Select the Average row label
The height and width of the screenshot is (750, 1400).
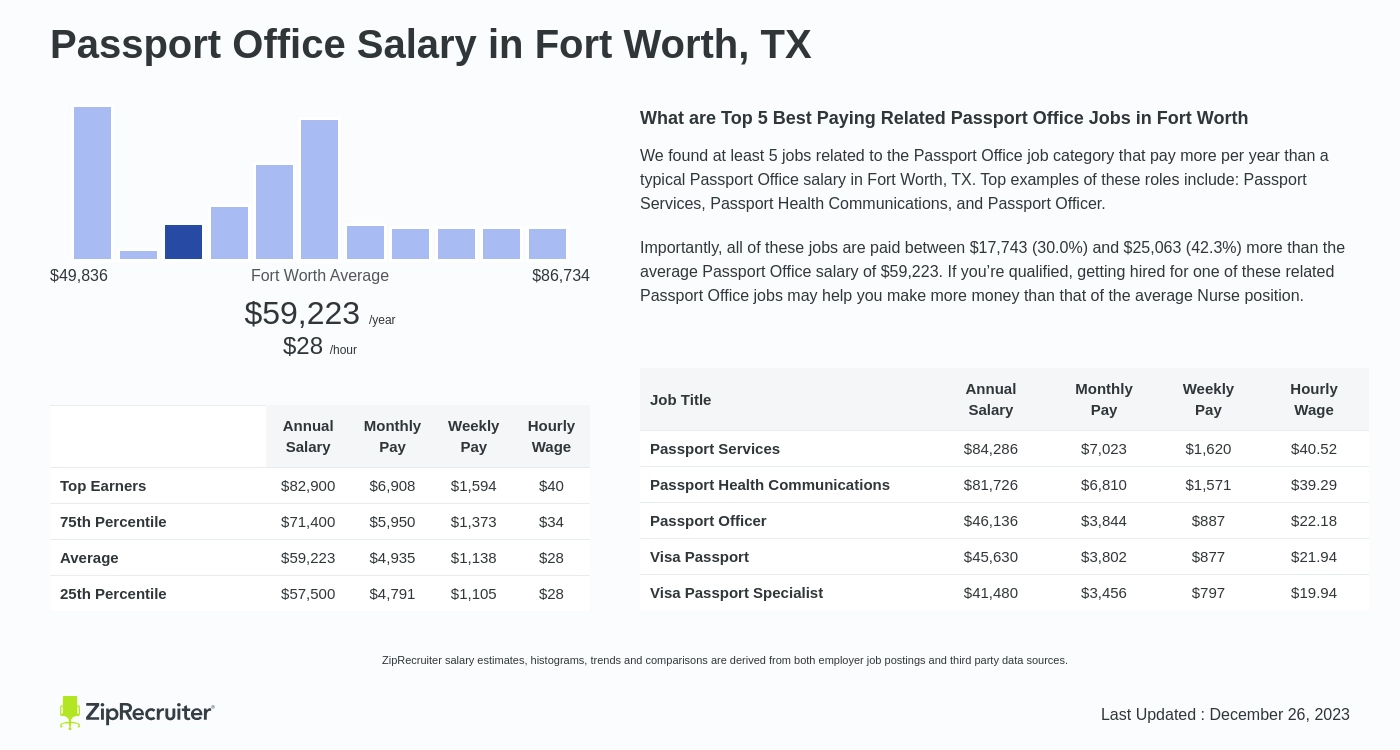[x=89, y=558]
